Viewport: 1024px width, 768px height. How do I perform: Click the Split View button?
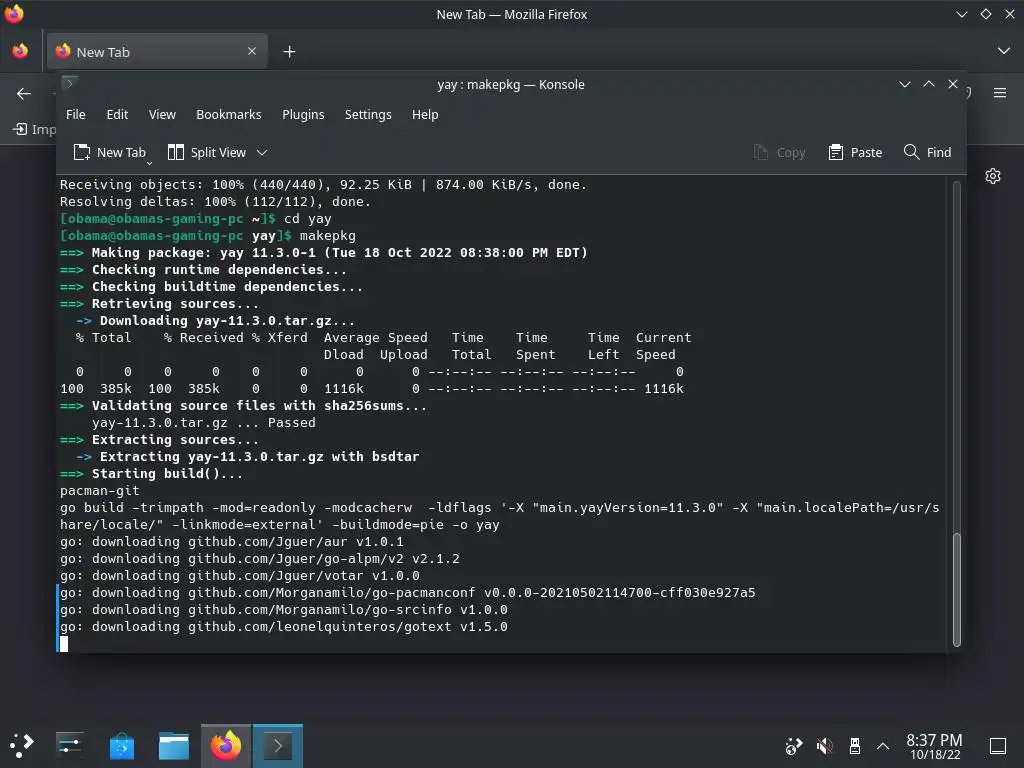pos(207,152)
